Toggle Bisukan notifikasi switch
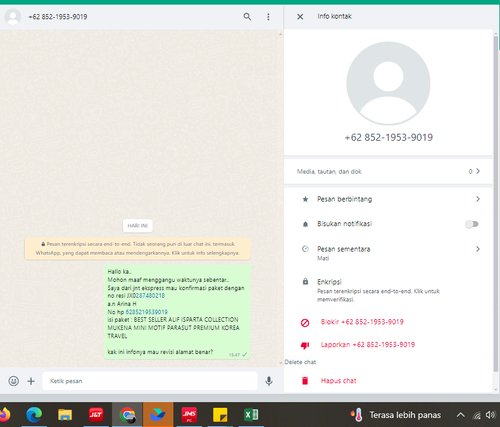 tap(472, 224)
